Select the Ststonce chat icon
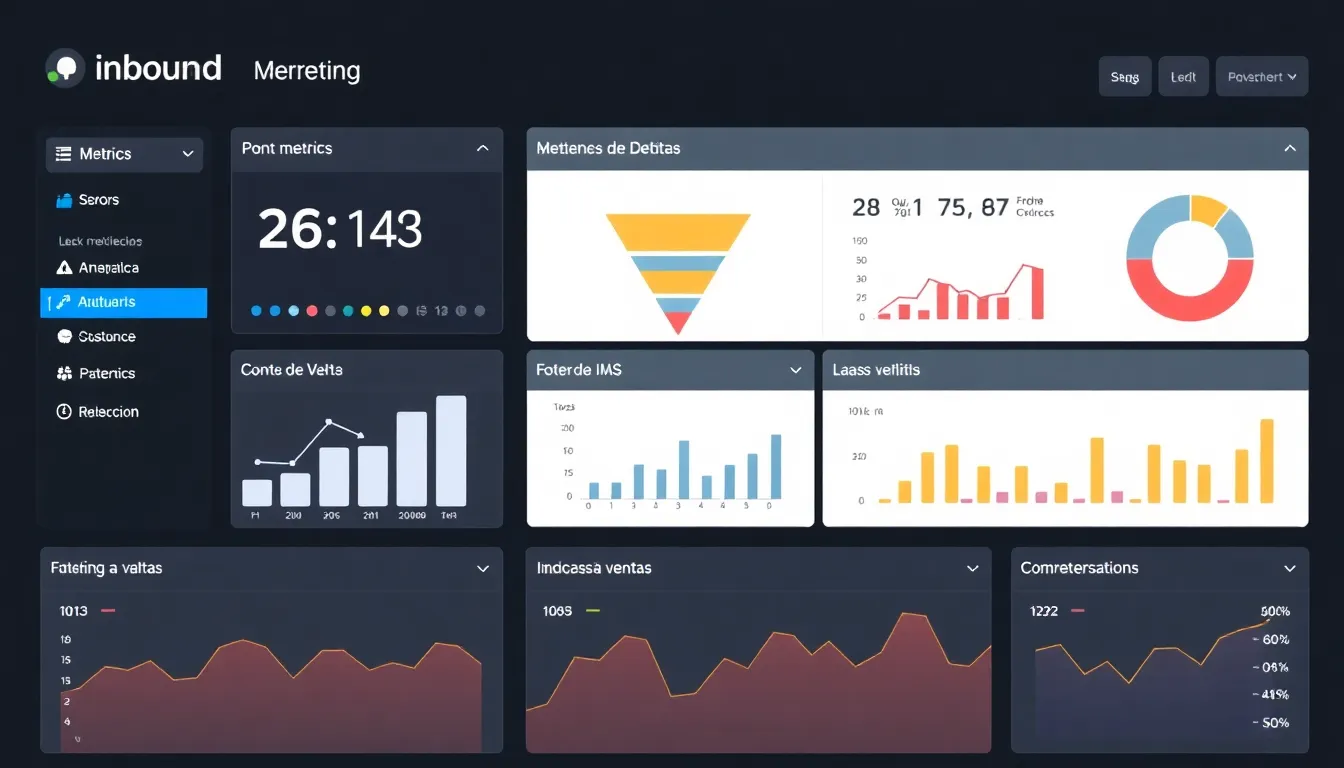Image resolution: width=1344 pixels, height=768 pixels. point(64,337)
